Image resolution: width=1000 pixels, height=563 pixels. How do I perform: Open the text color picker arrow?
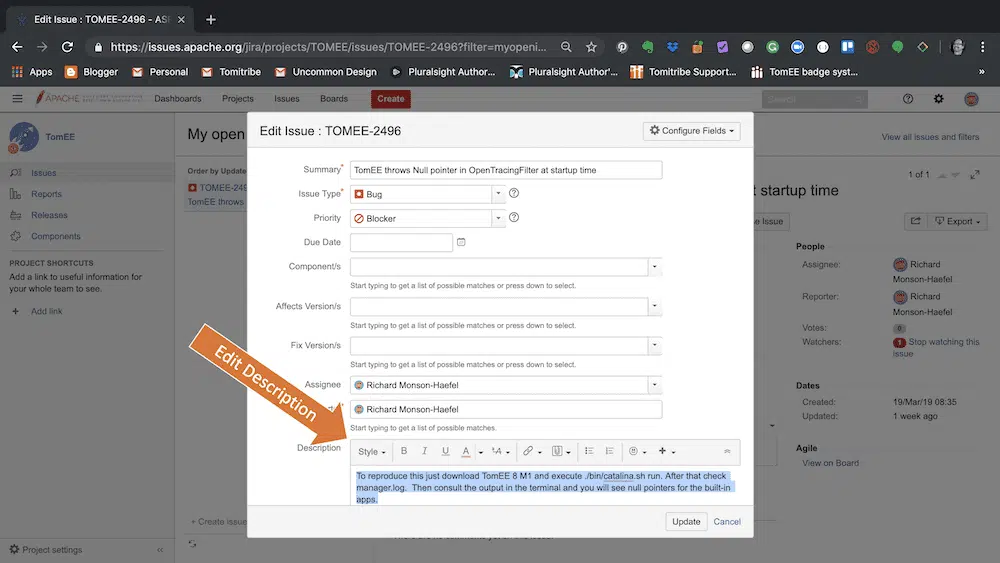point(481,451)
